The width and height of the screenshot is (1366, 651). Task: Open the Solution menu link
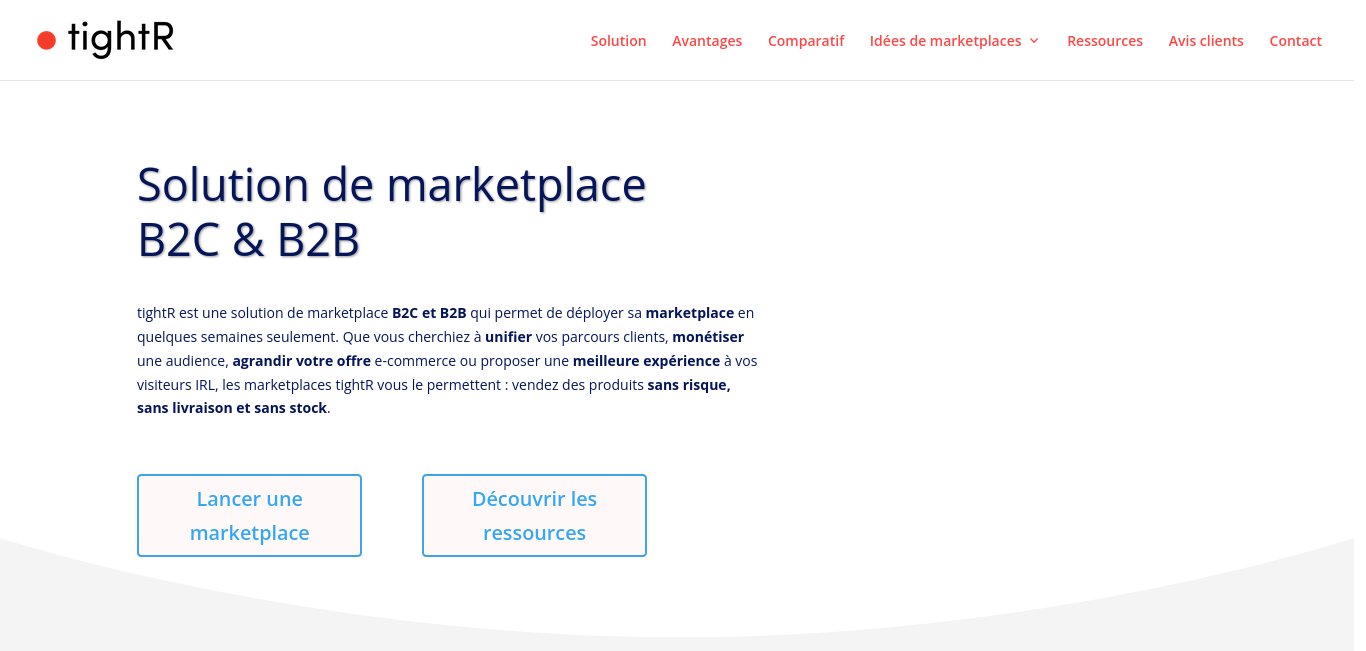tap(618, 41)
